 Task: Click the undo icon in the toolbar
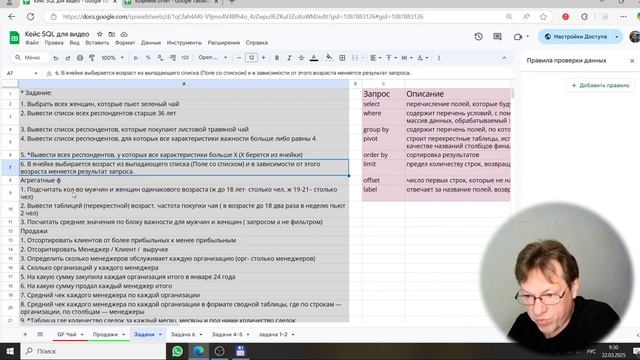point(56,58)
